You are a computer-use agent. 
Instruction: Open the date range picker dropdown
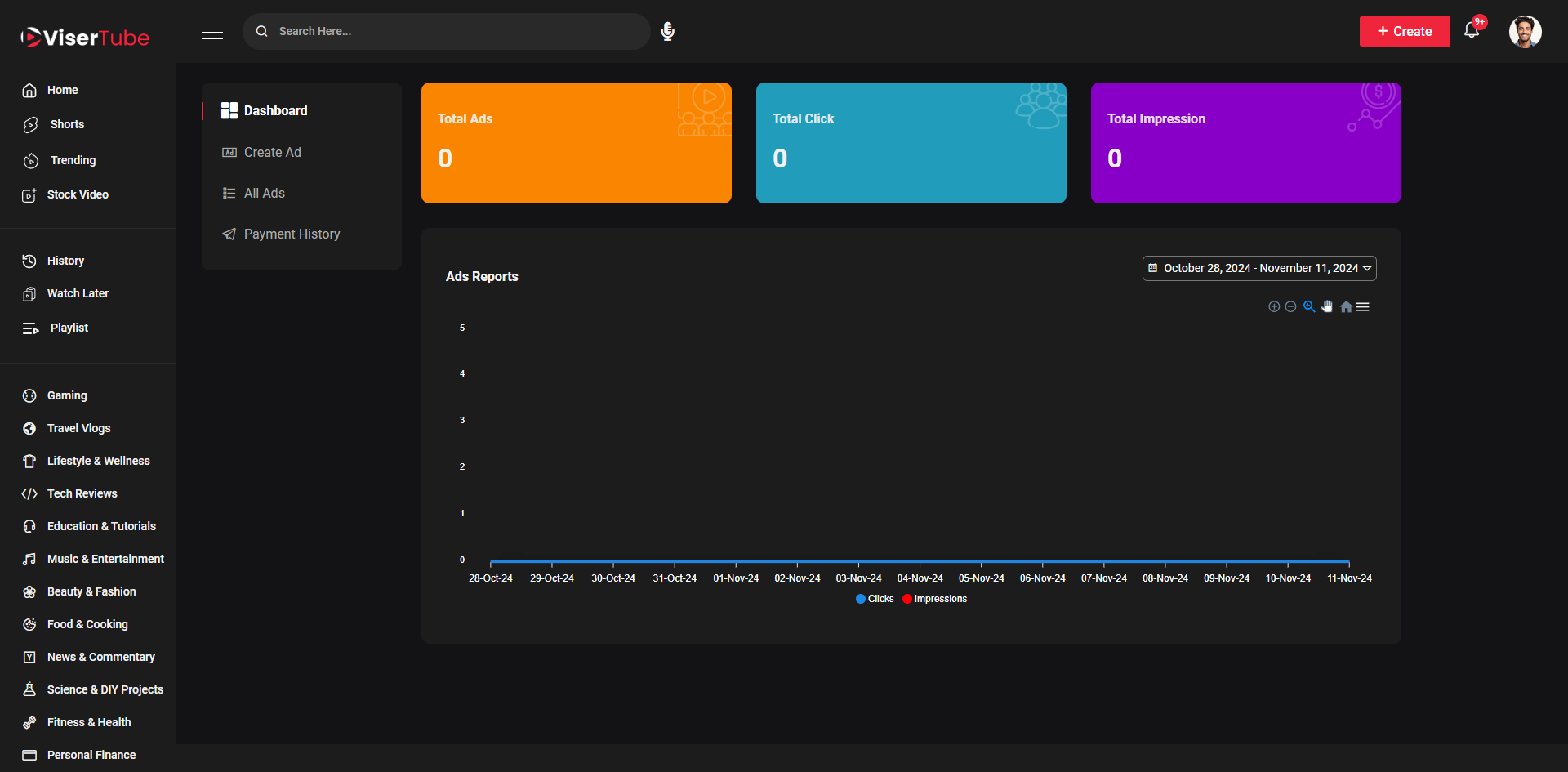1258,268
